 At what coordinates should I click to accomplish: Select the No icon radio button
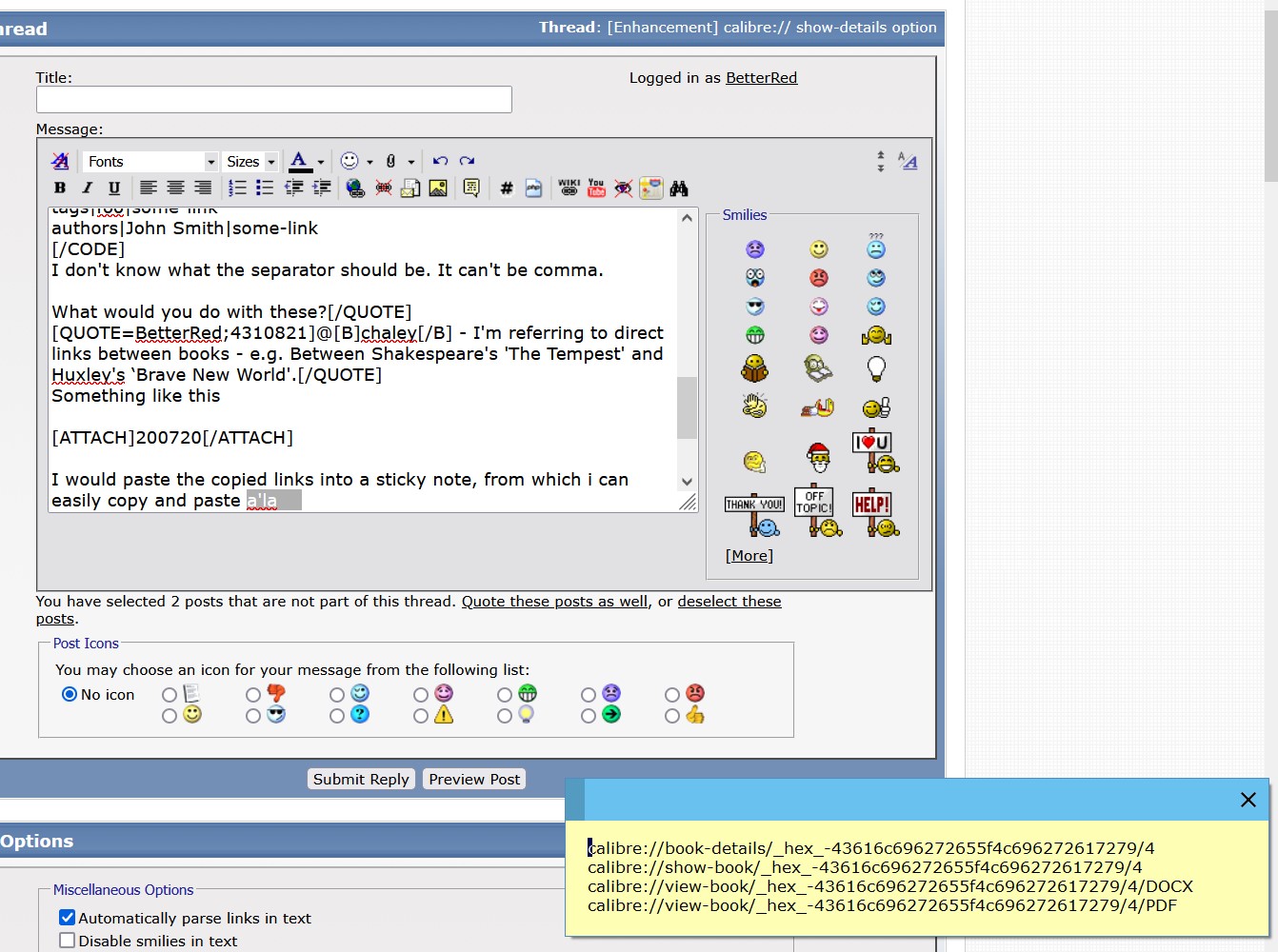click(x=70, y=694)
